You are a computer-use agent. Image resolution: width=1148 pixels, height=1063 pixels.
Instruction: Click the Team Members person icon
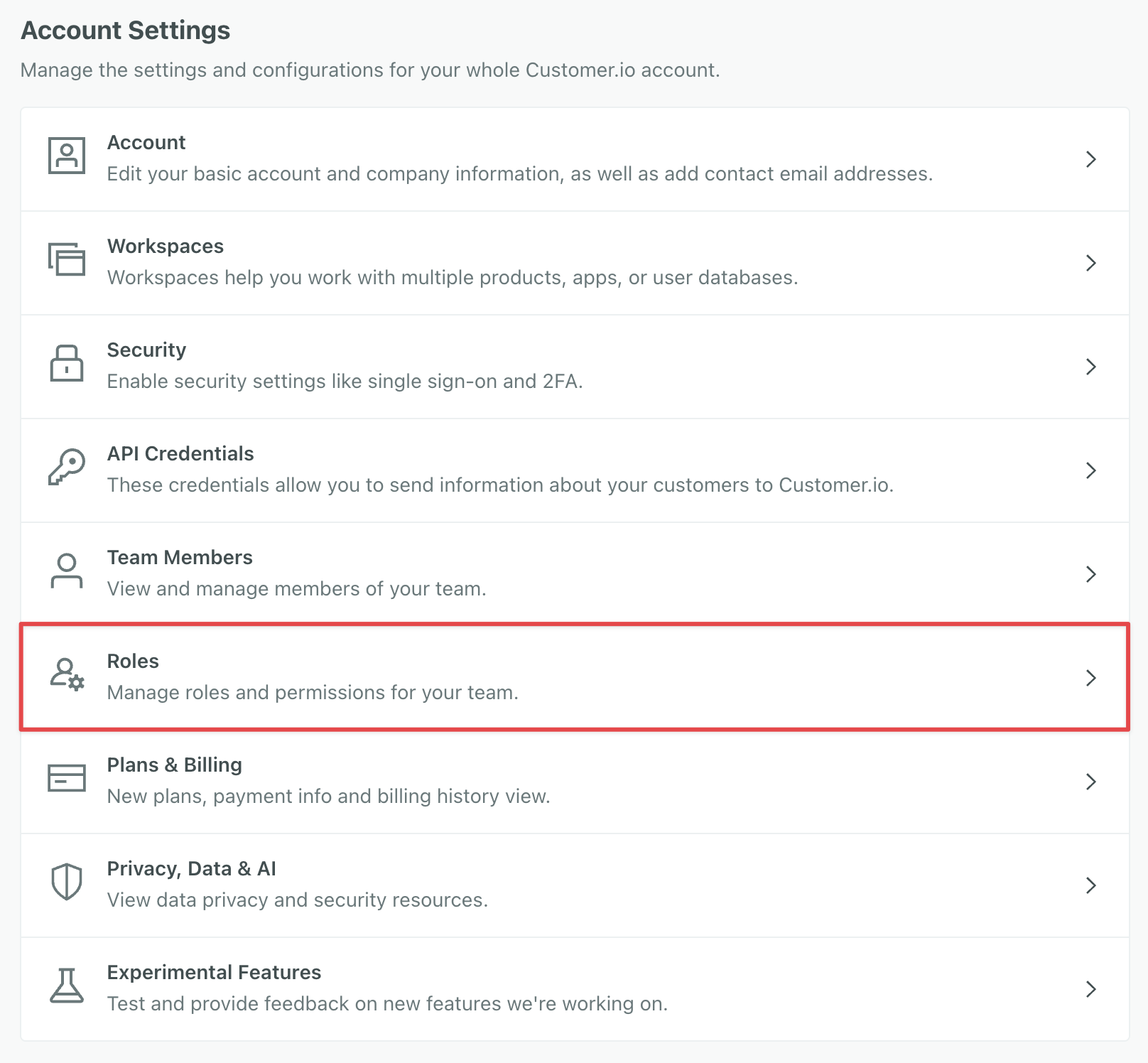(x=66, y=573)
